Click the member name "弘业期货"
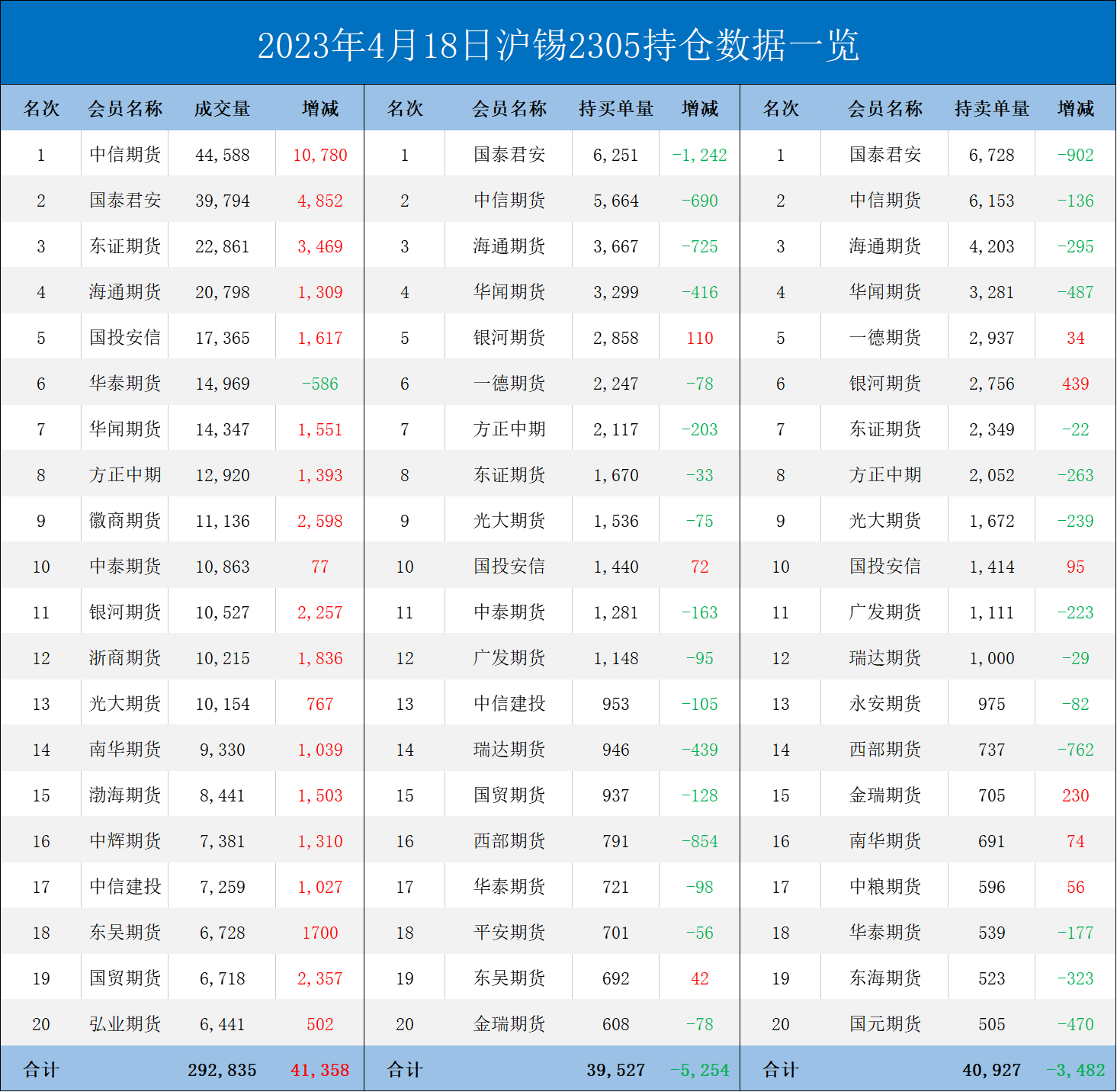Image resolution: width=1117 pixels, height=1092 pixels. click(125, 1024)
